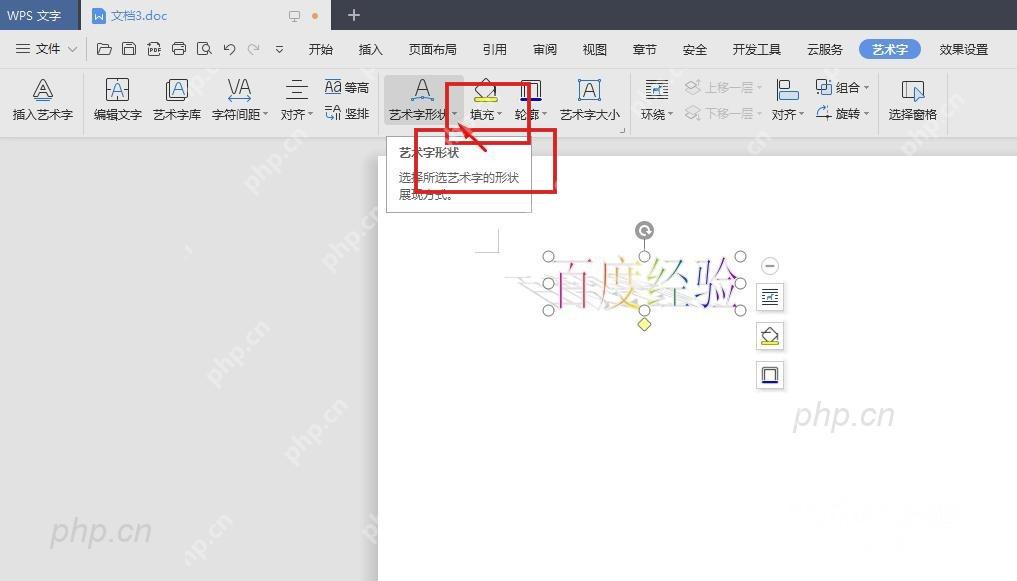The image size is (1017, 581).
Task: Switch to the References (引用) tab
Action: (x=494, y=49)
